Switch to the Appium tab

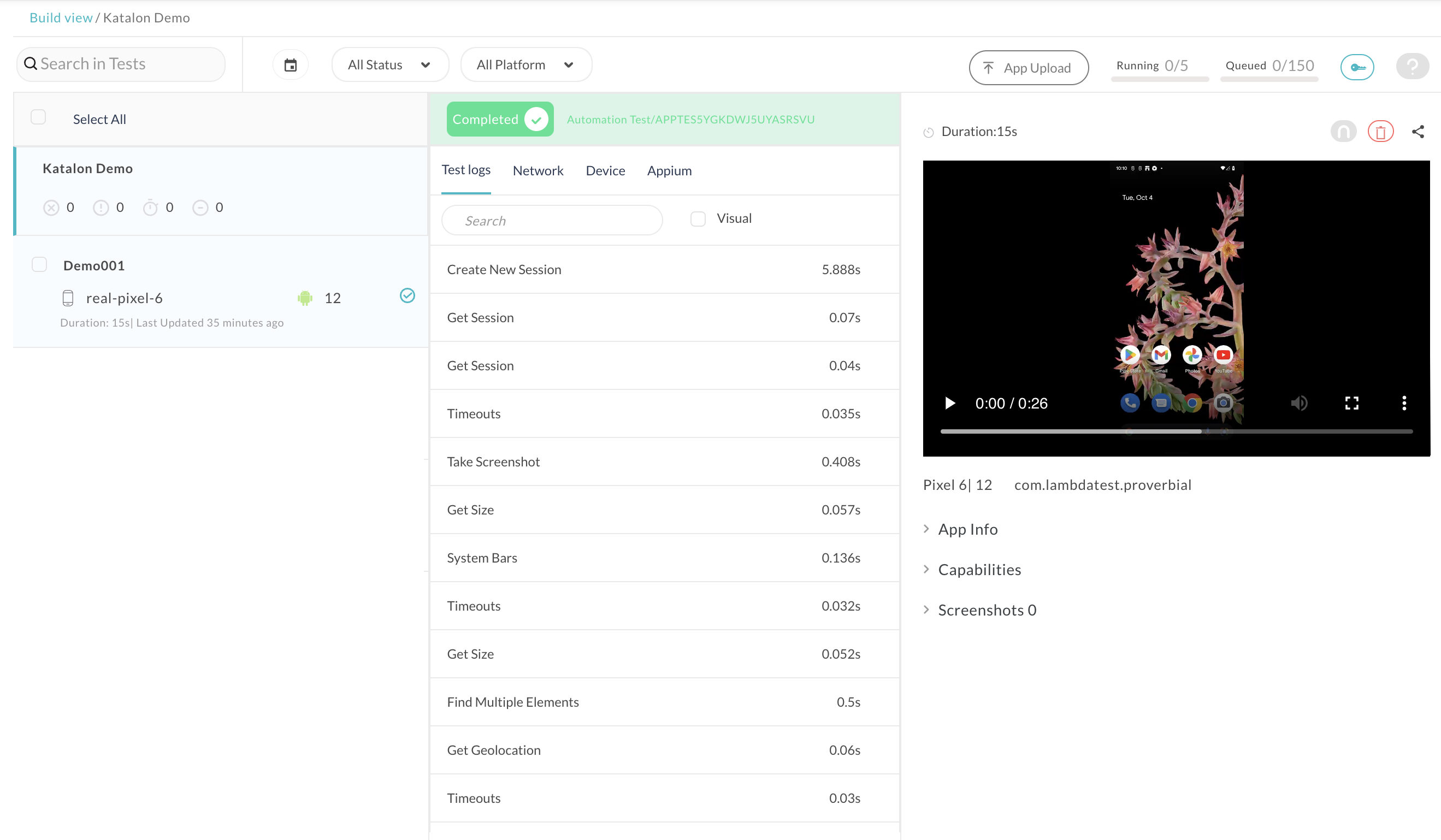669,171
